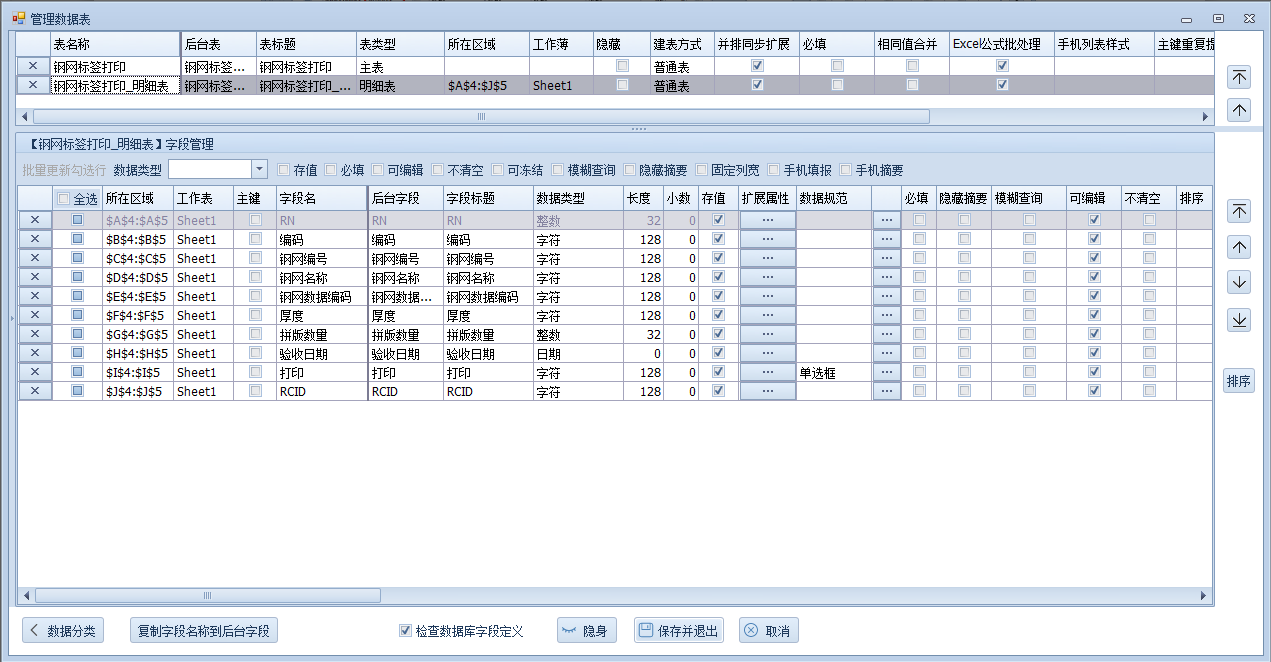The height and width of the screenshot is (662, 1271).
Task: Click the 字段名 column header
Action: click(320, 198)
